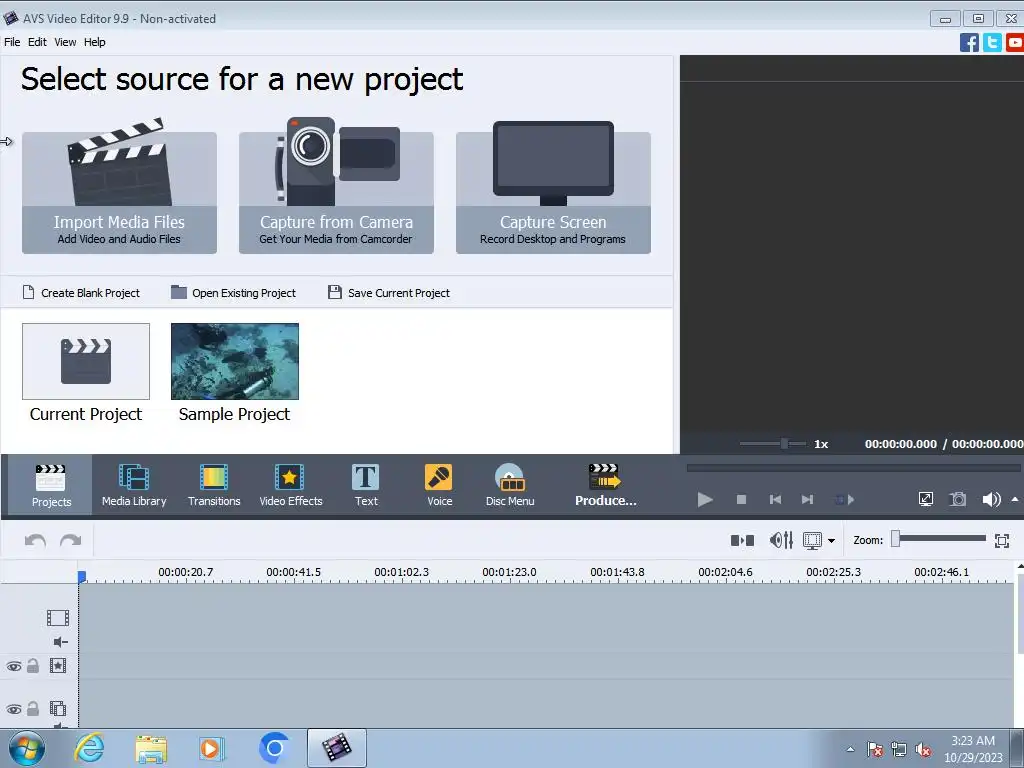Click the Stop playback button
This screenshot has height=768, width=1024.
tap(741, 500)
